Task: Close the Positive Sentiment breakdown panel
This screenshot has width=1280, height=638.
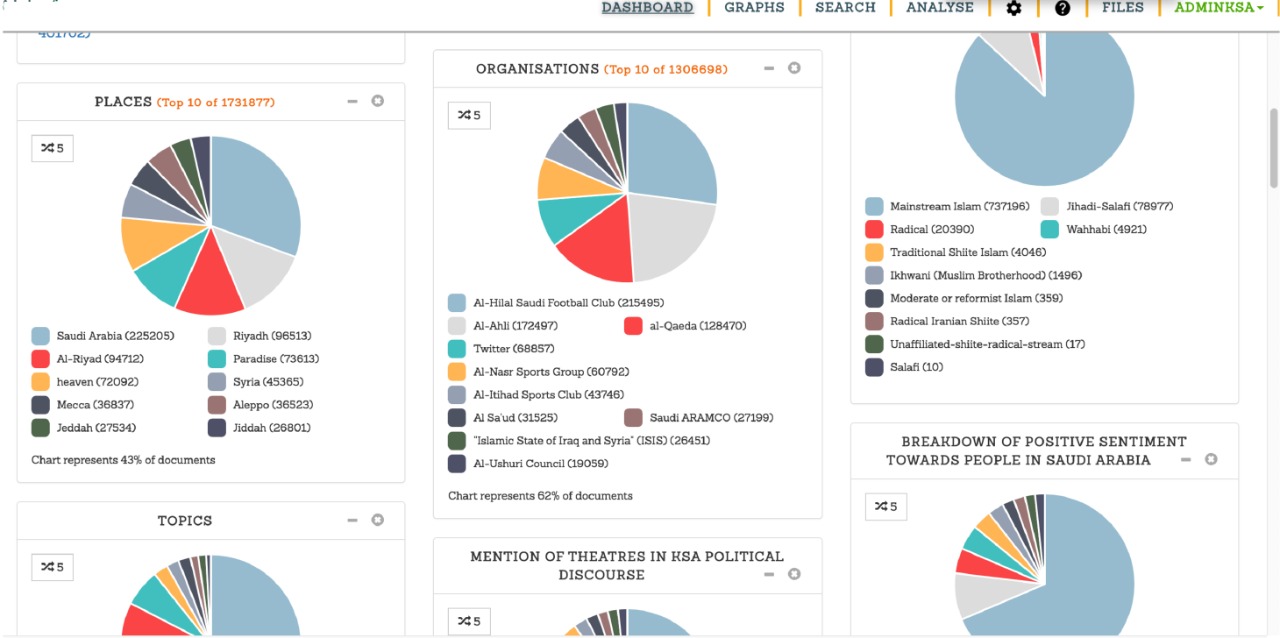Action: pyautogui.click(x=1211, y=459)
